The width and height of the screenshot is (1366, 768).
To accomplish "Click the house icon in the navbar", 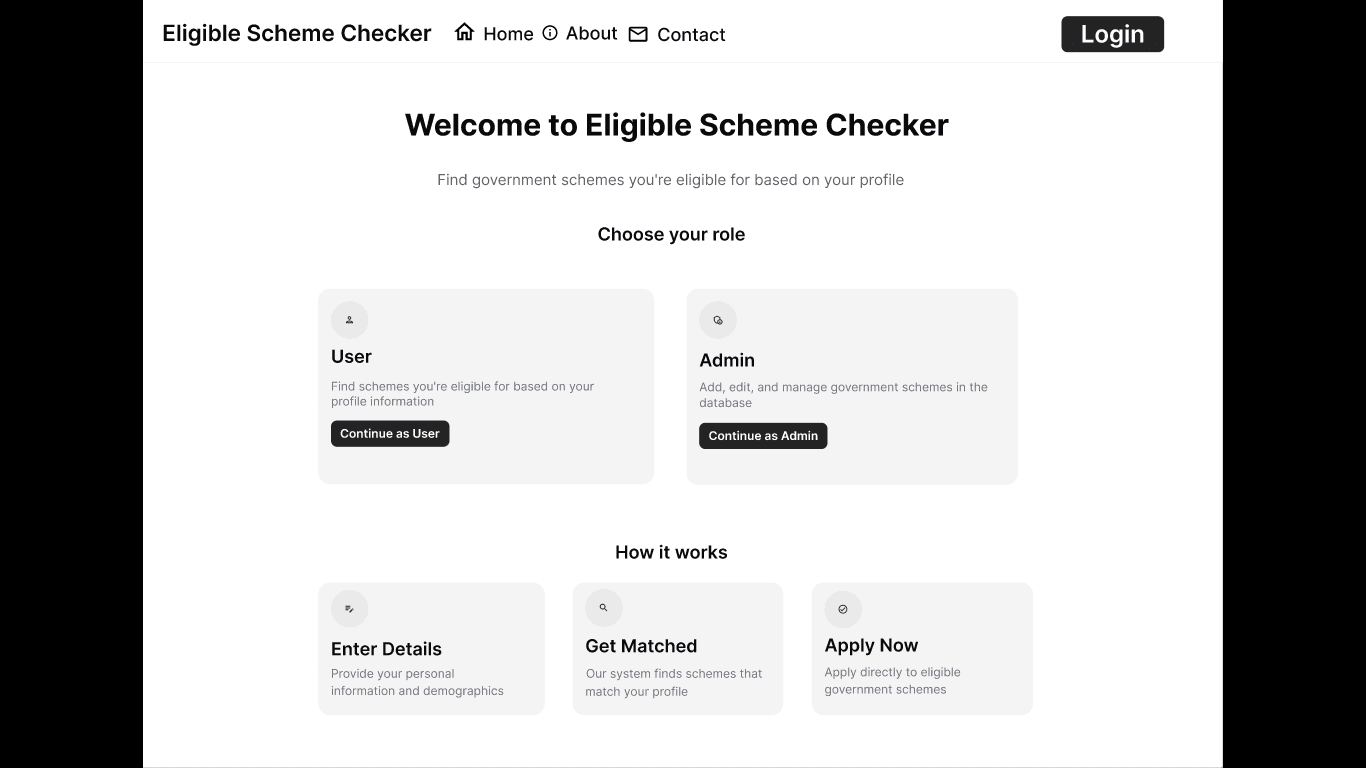I will click(464, 32).
